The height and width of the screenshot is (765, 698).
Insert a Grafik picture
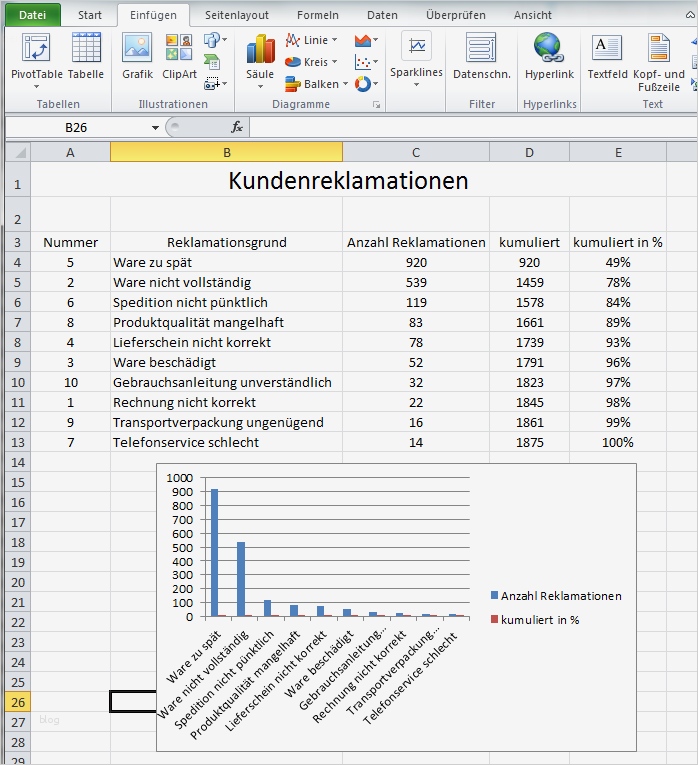[x=137, y=54]
